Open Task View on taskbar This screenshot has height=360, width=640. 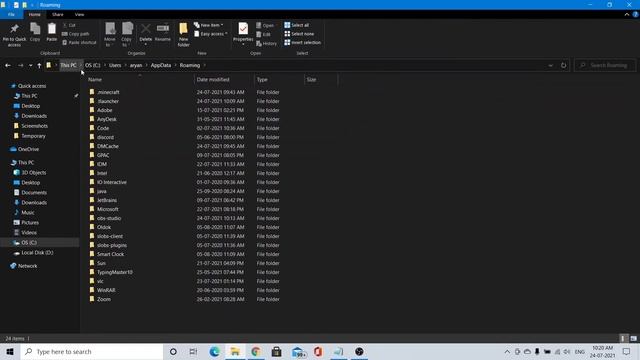click(193, 351)
